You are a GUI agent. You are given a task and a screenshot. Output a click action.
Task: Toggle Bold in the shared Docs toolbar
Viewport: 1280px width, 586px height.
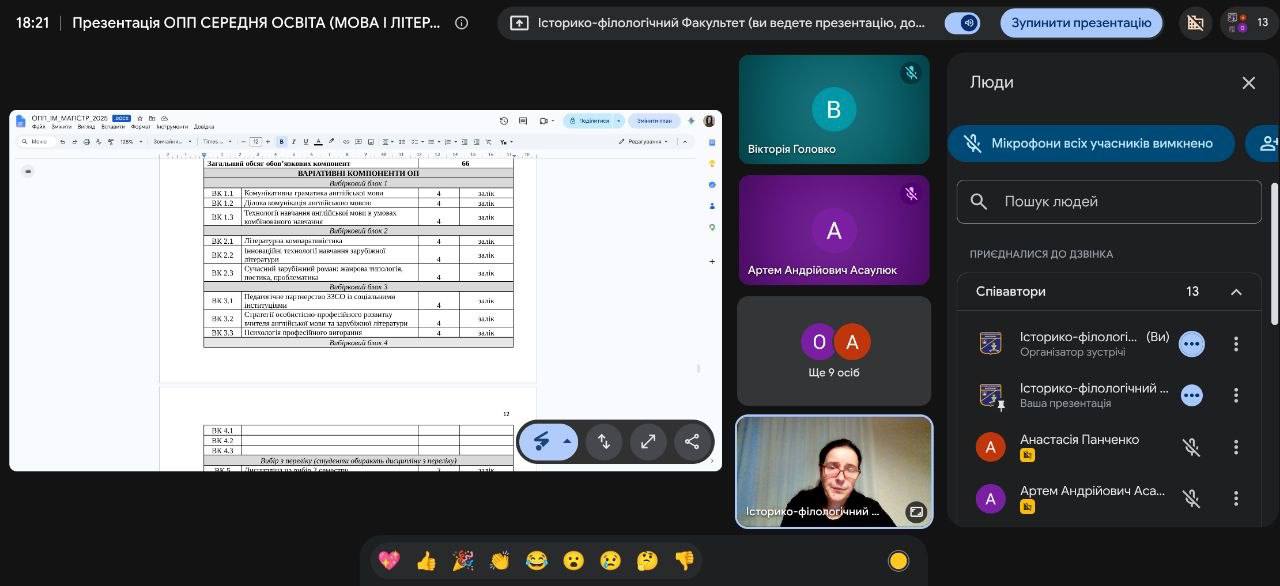tap(281, 142)
